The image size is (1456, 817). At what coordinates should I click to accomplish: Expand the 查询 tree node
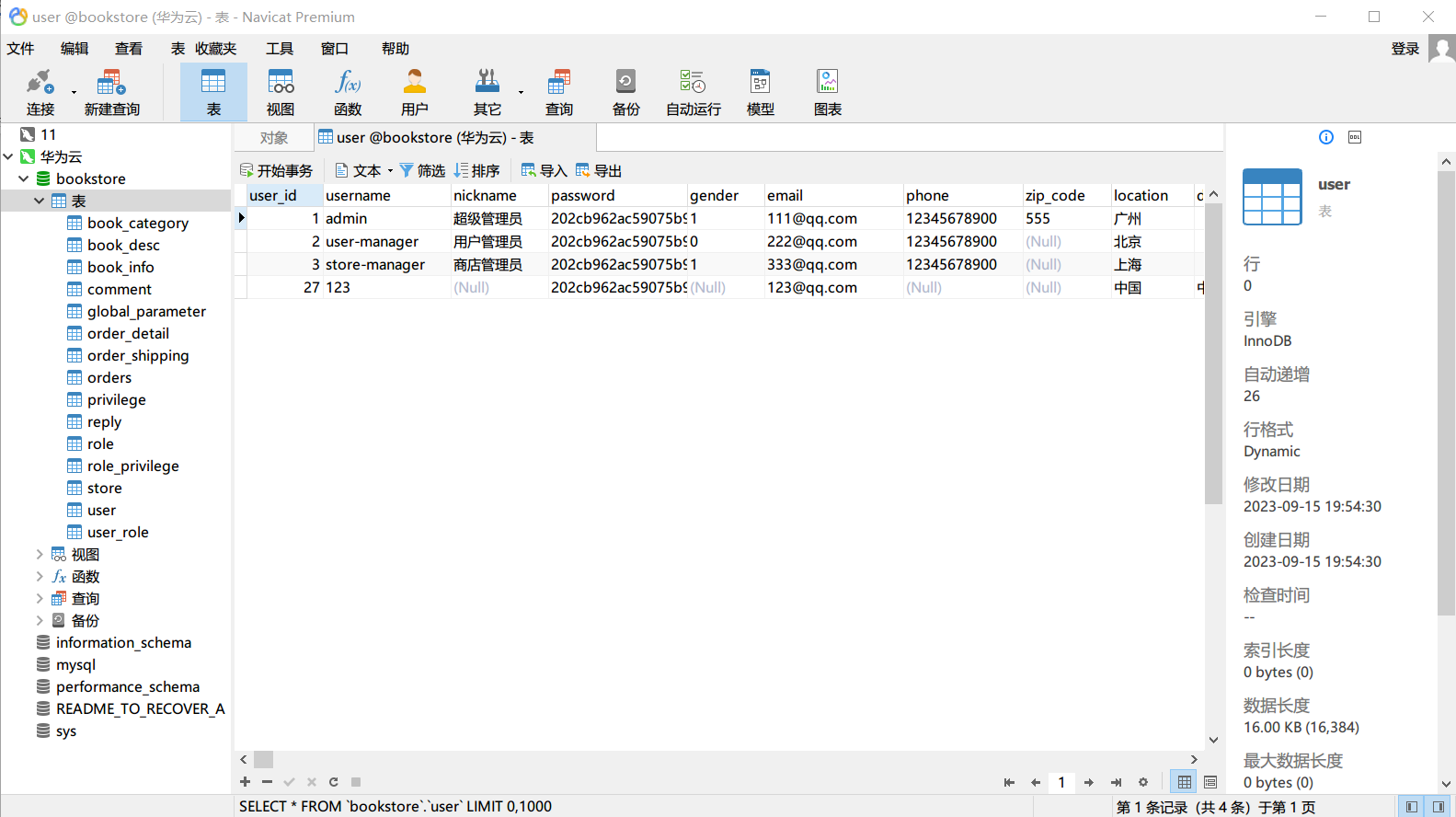point(40,598)
